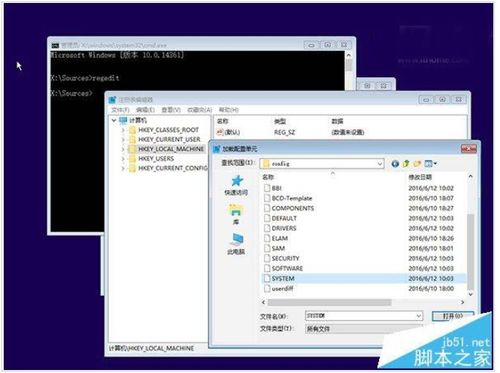Select the SOFTWARE file icon
Screen dimensions: 500x373
267,268
